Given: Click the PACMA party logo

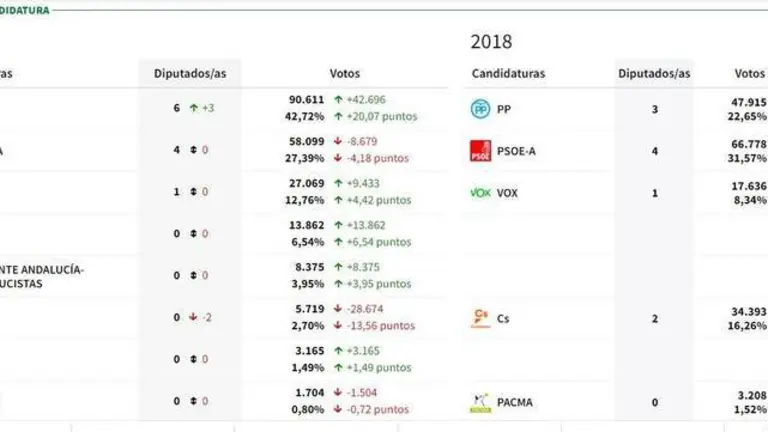Looking at the screenshot, I should pos(480,403).
